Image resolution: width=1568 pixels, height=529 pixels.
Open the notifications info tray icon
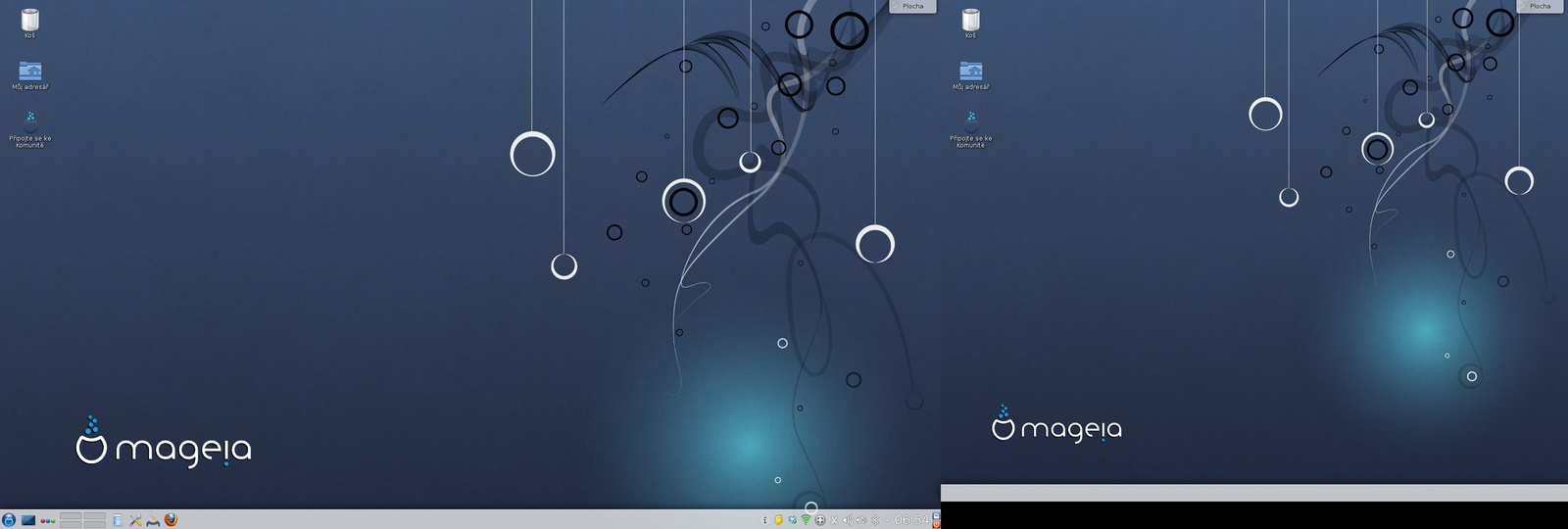pyautogui.click(x=765, y=520)
